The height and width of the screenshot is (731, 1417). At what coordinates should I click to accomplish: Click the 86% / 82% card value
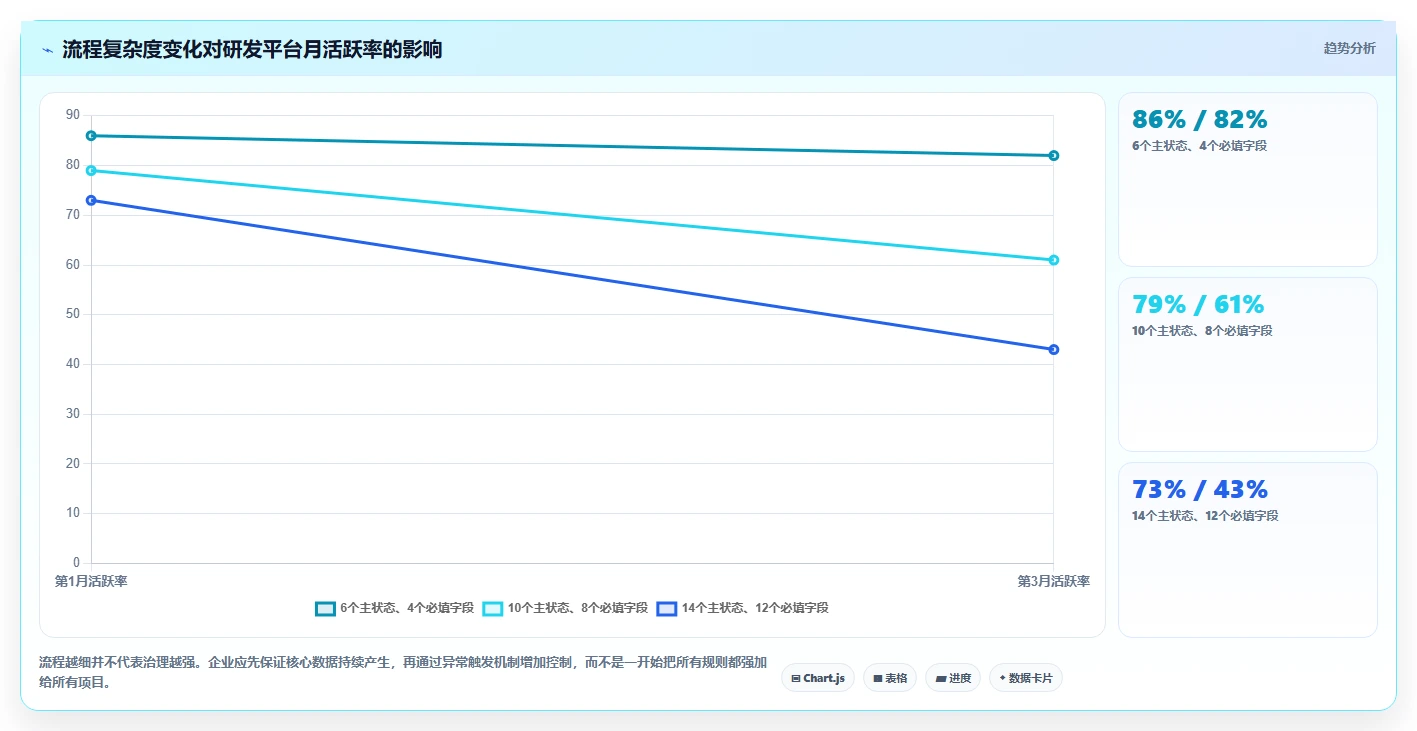[x=1200, y=120]
